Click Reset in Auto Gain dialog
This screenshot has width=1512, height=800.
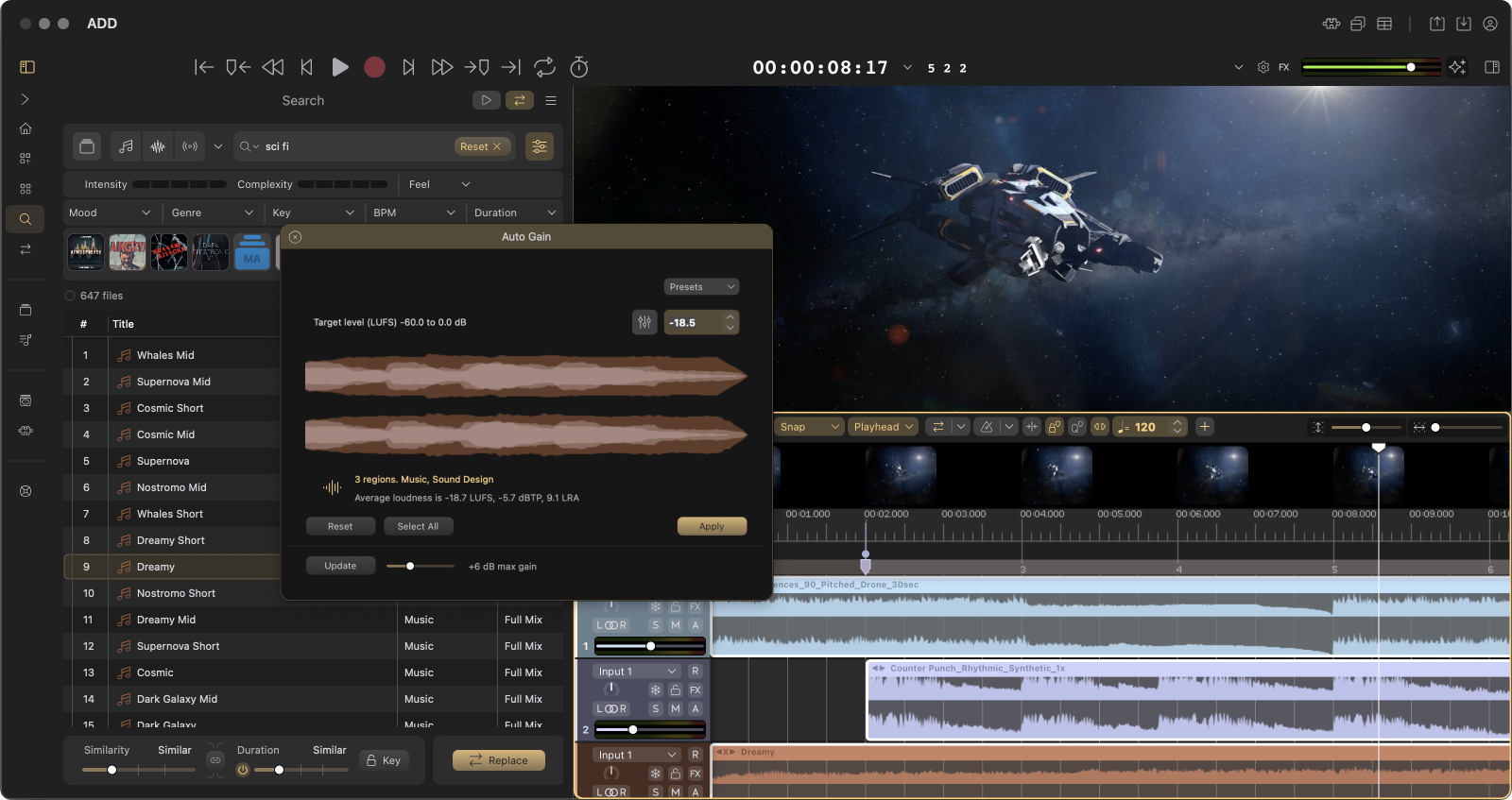coord(340,526)
